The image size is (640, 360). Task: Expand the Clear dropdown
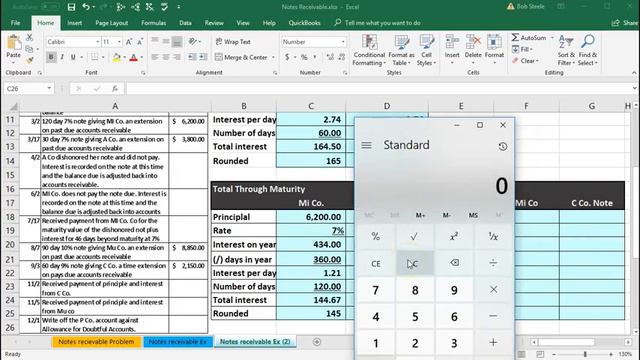coord(537,61)
